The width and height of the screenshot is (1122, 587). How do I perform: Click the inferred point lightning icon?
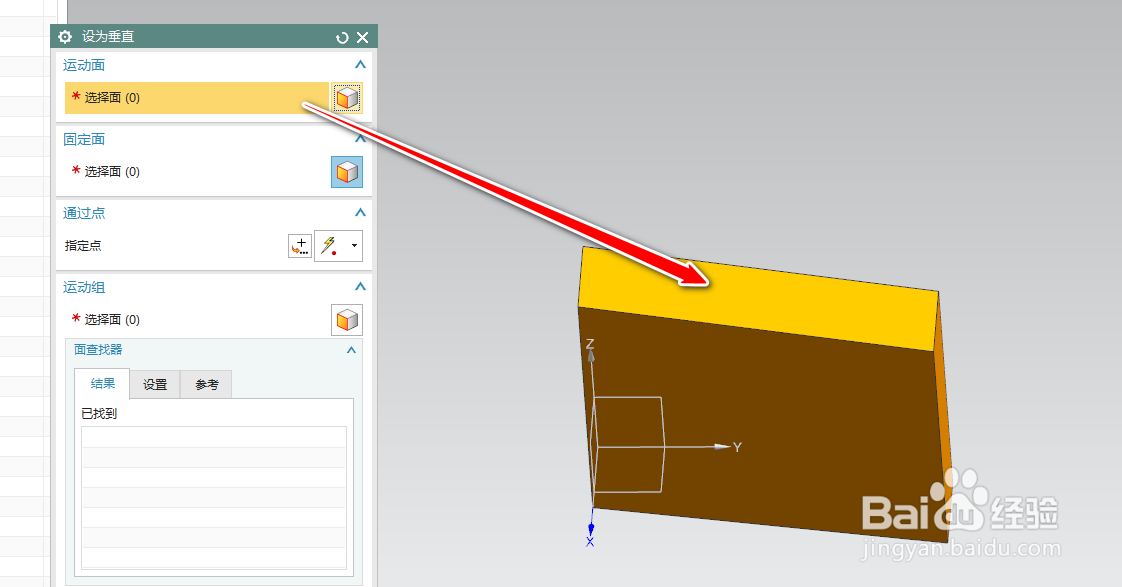point(330,246)
